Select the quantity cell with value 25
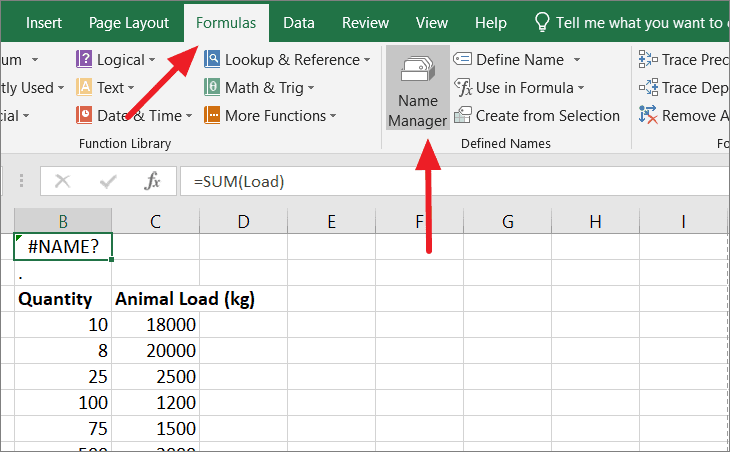This screenshot has height=452, width=730. [x=63, y=377]
